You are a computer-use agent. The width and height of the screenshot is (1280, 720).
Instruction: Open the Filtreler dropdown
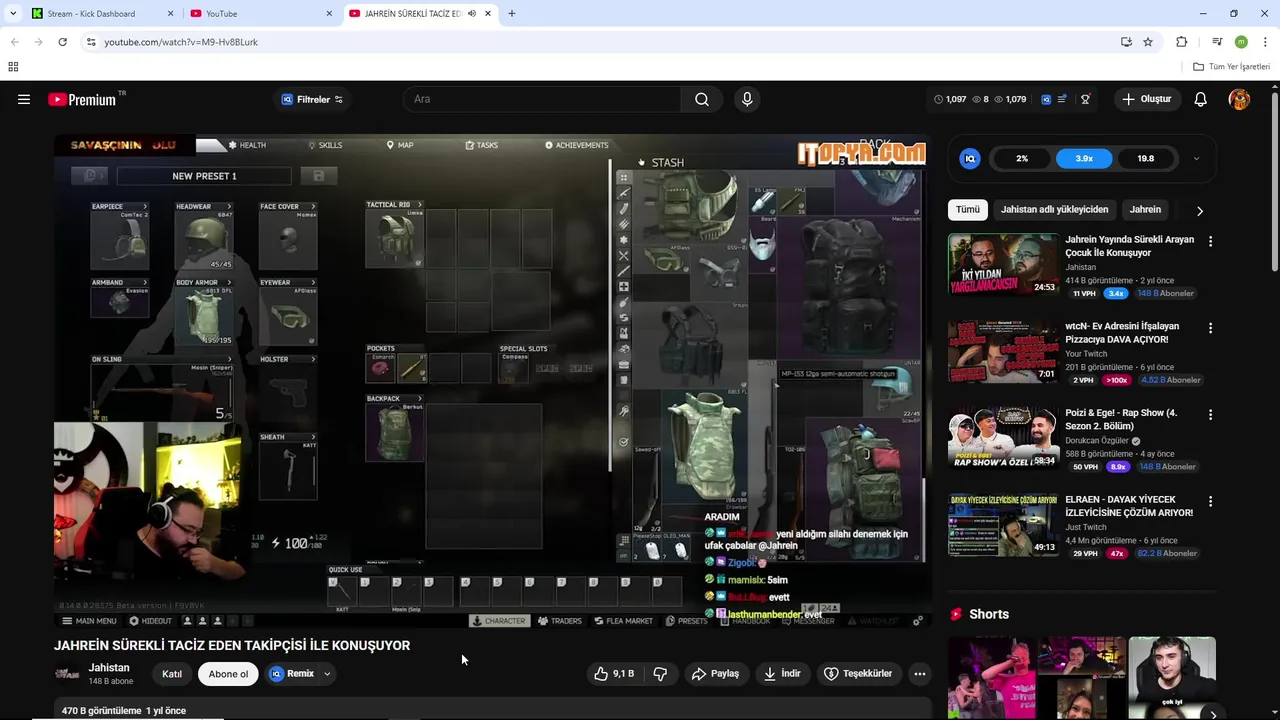312,99
